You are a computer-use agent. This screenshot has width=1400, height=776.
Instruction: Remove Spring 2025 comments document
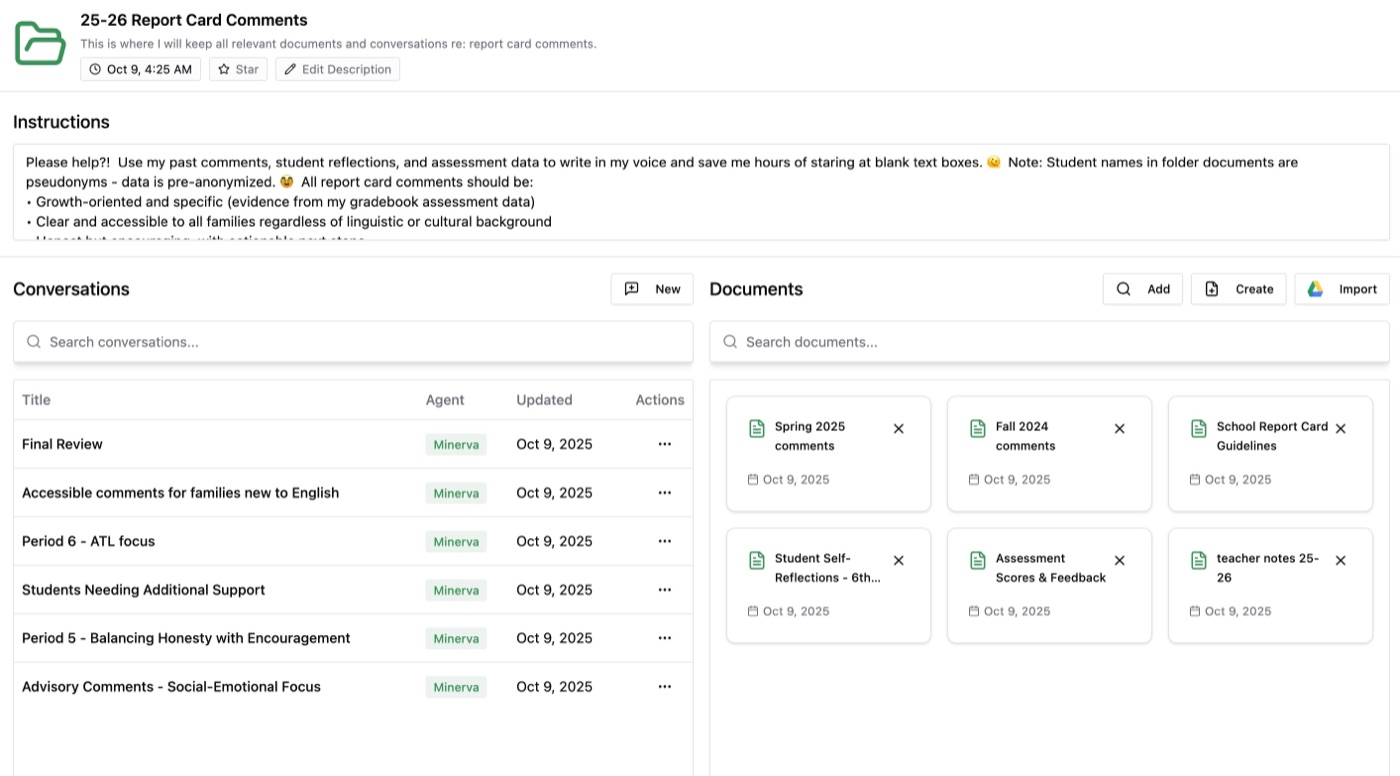click(x=898, y=428)
